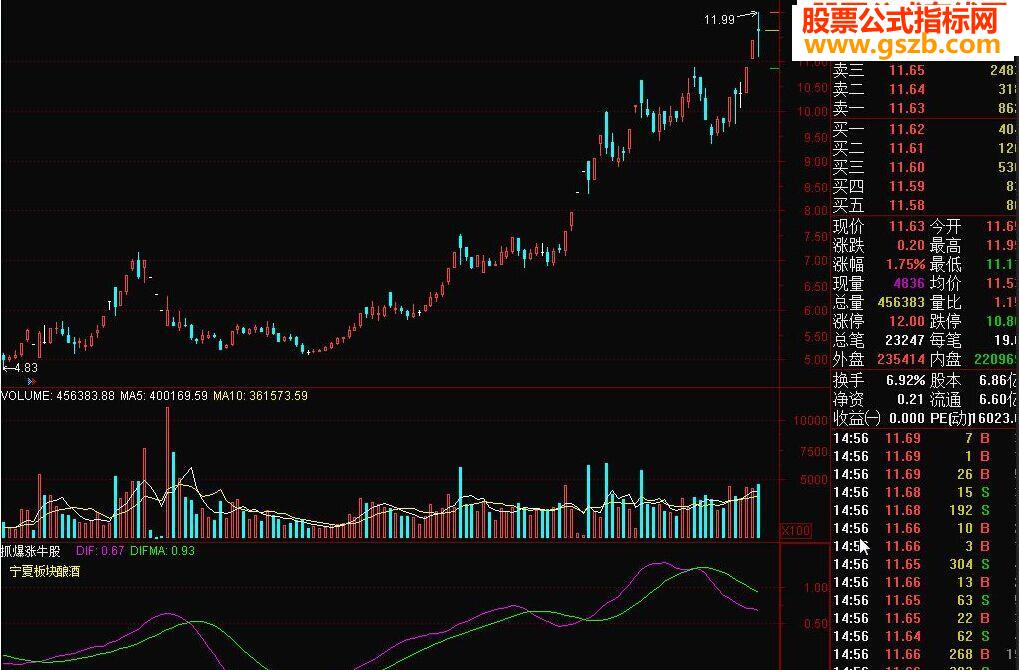
Task: Click the 净资 value 0.21
Action: pyautogui.click(x=910, y=399)
